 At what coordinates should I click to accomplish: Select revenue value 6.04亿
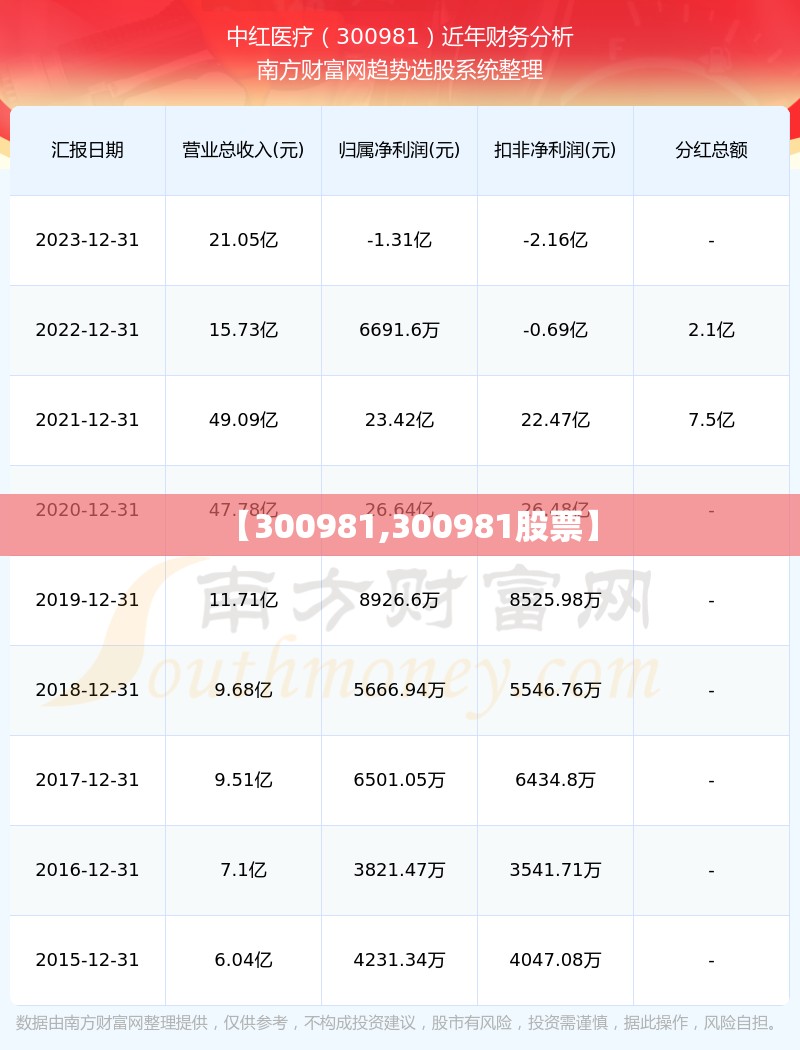244,960
